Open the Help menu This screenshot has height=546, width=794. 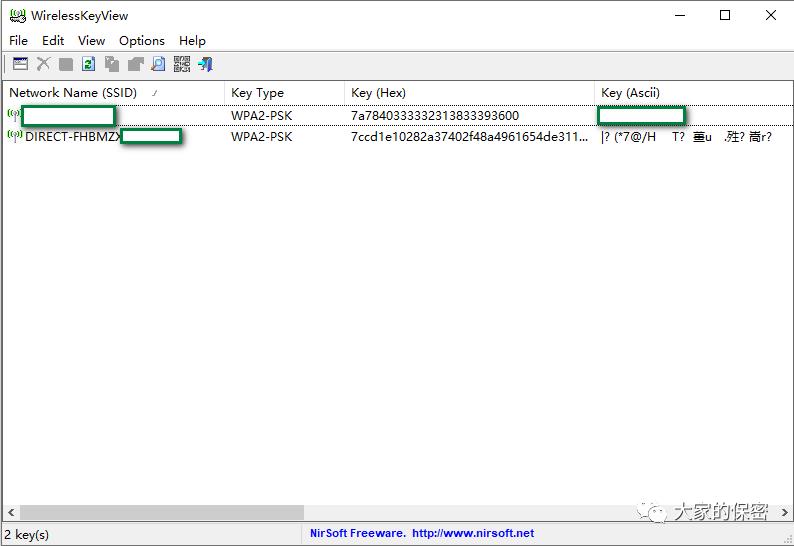[x=192, y=40]
